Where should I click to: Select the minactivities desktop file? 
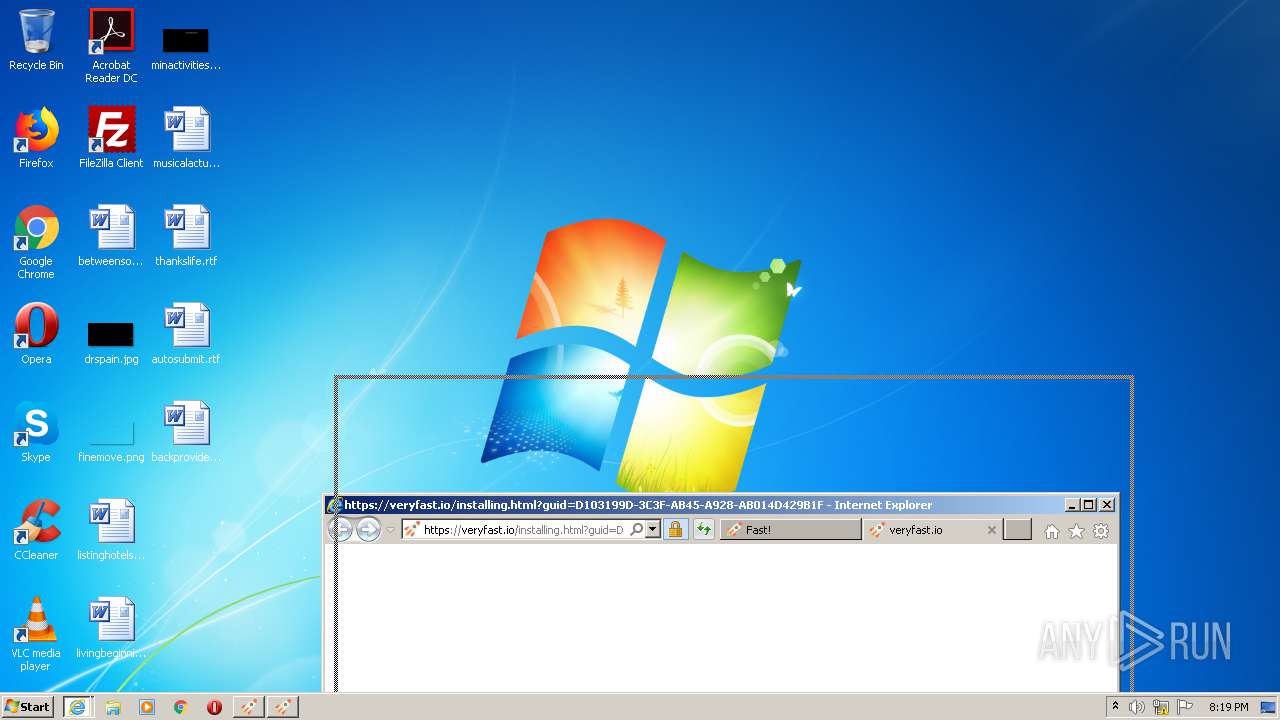tap(186, 46)
